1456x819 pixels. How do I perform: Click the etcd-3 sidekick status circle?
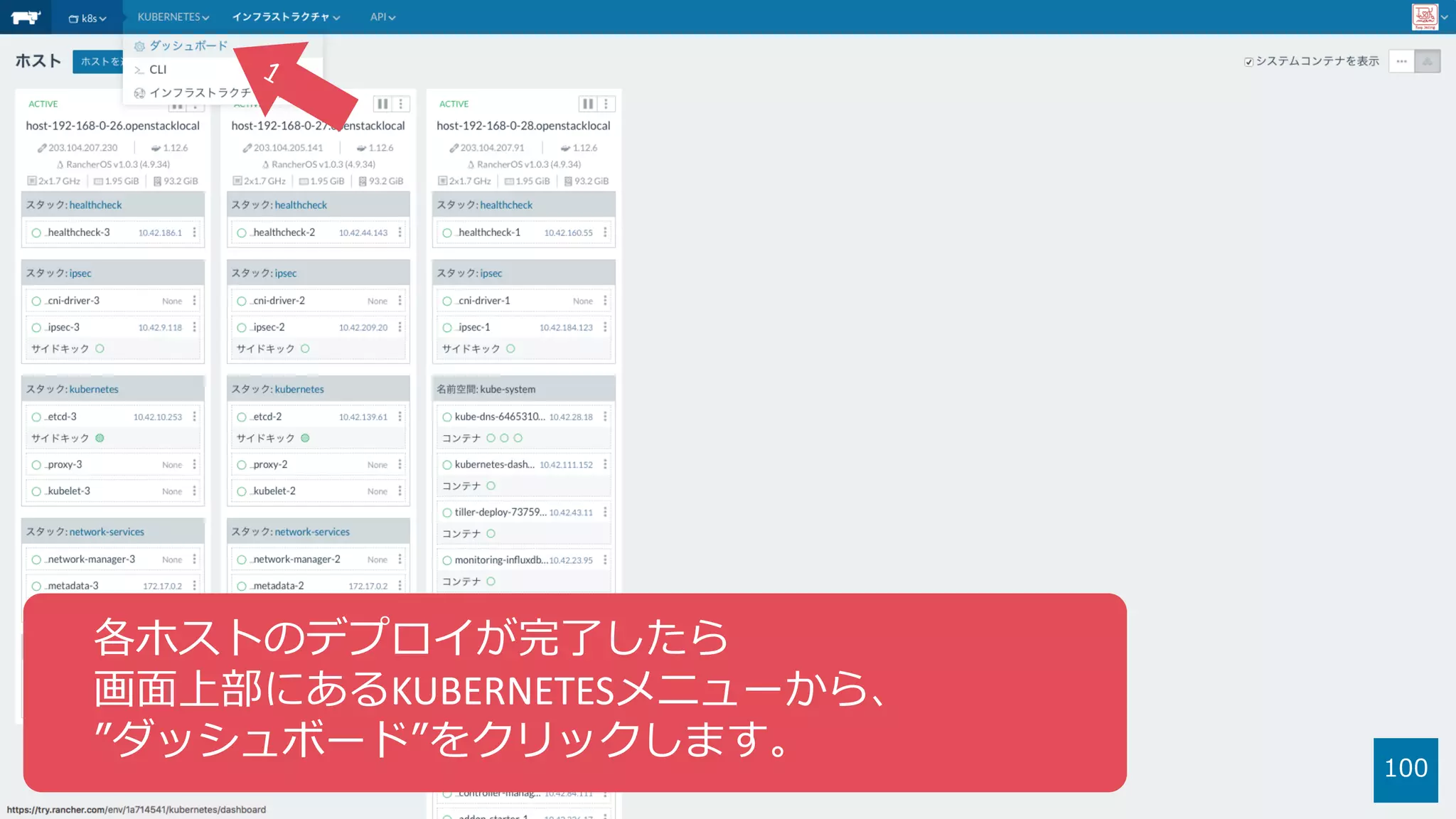100,438
